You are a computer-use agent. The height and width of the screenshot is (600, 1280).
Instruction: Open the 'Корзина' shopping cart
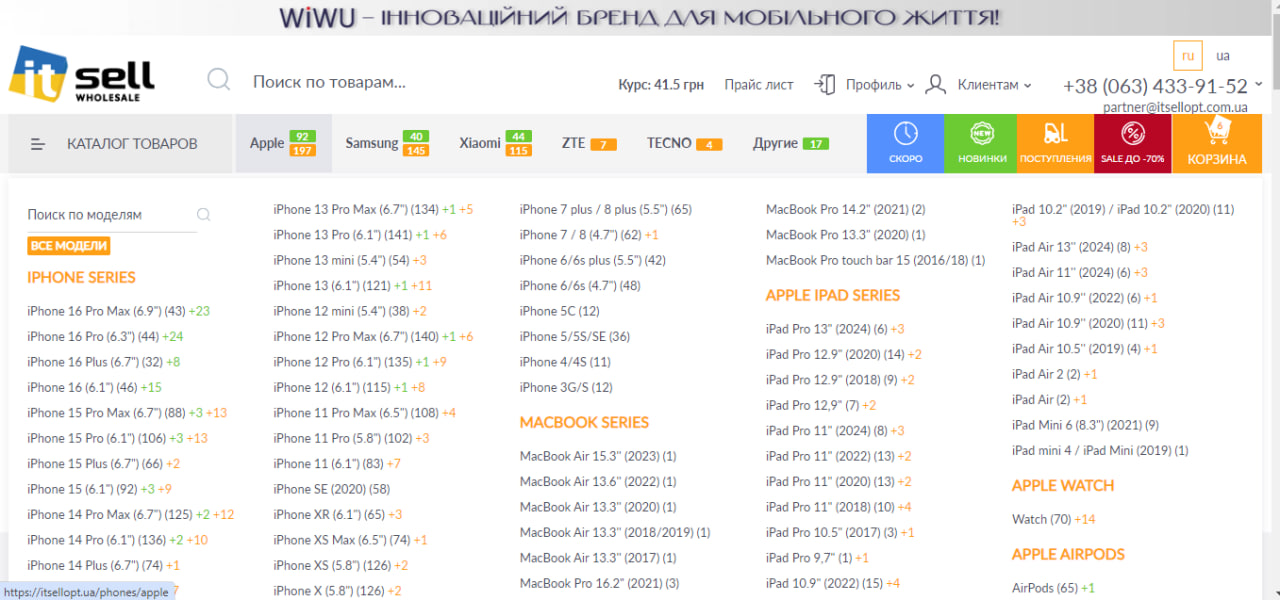[1216, 143]
